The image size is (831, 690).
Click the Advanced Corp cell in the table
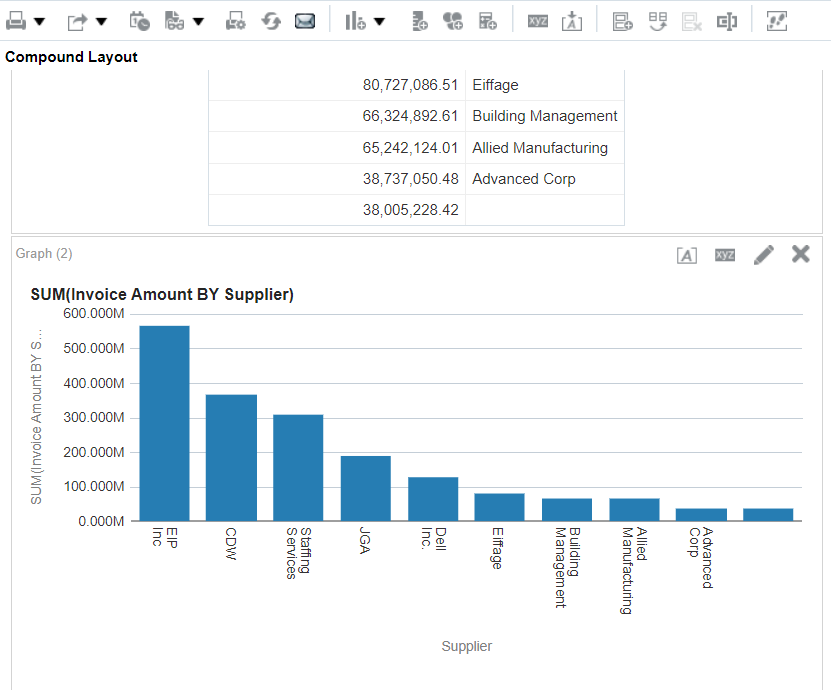coord(524,179)
